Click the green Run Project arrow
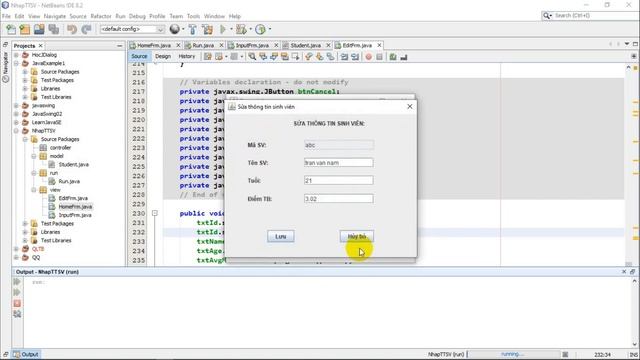 coord(223,29)
